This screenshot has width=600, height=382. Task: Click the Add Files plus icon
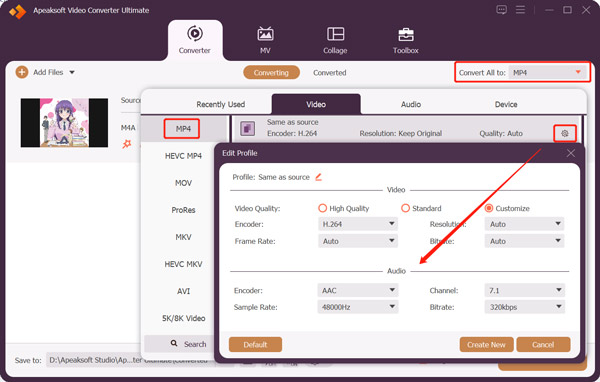click(22, 72)
